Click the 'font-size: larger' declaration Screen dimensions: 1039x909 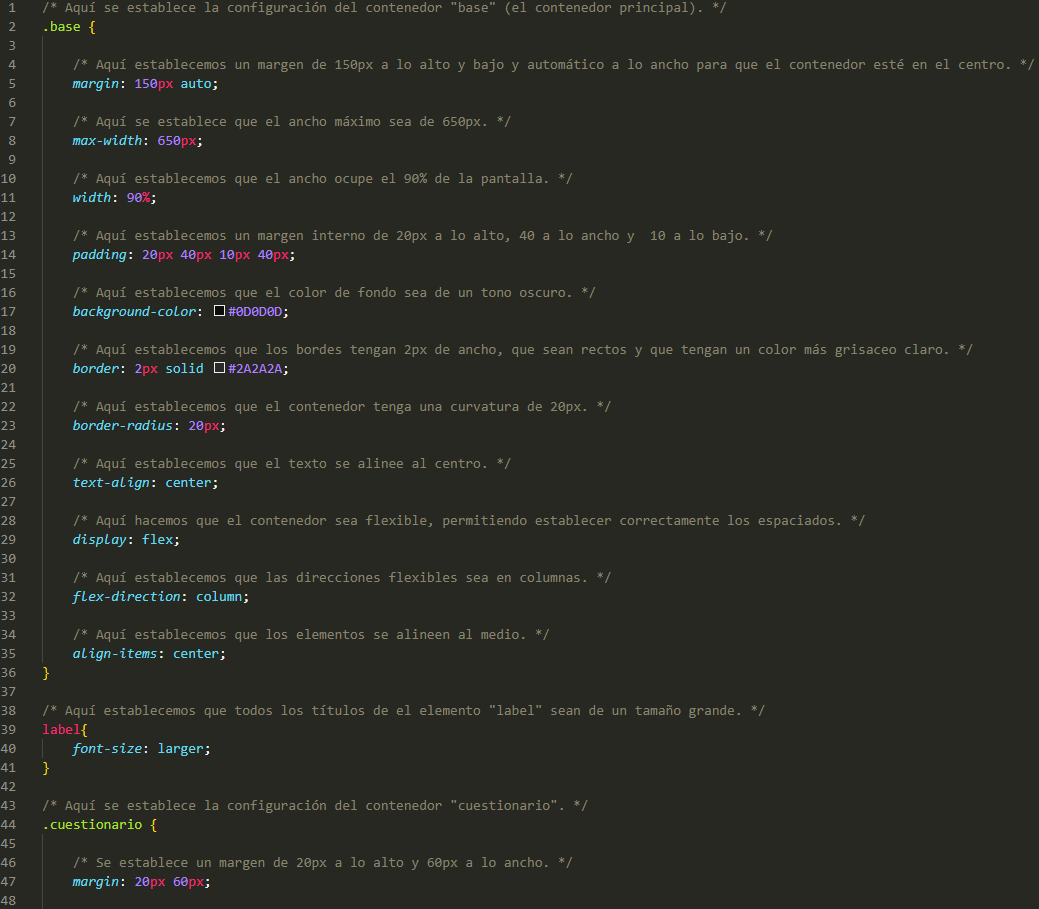(x=142, y=749)
